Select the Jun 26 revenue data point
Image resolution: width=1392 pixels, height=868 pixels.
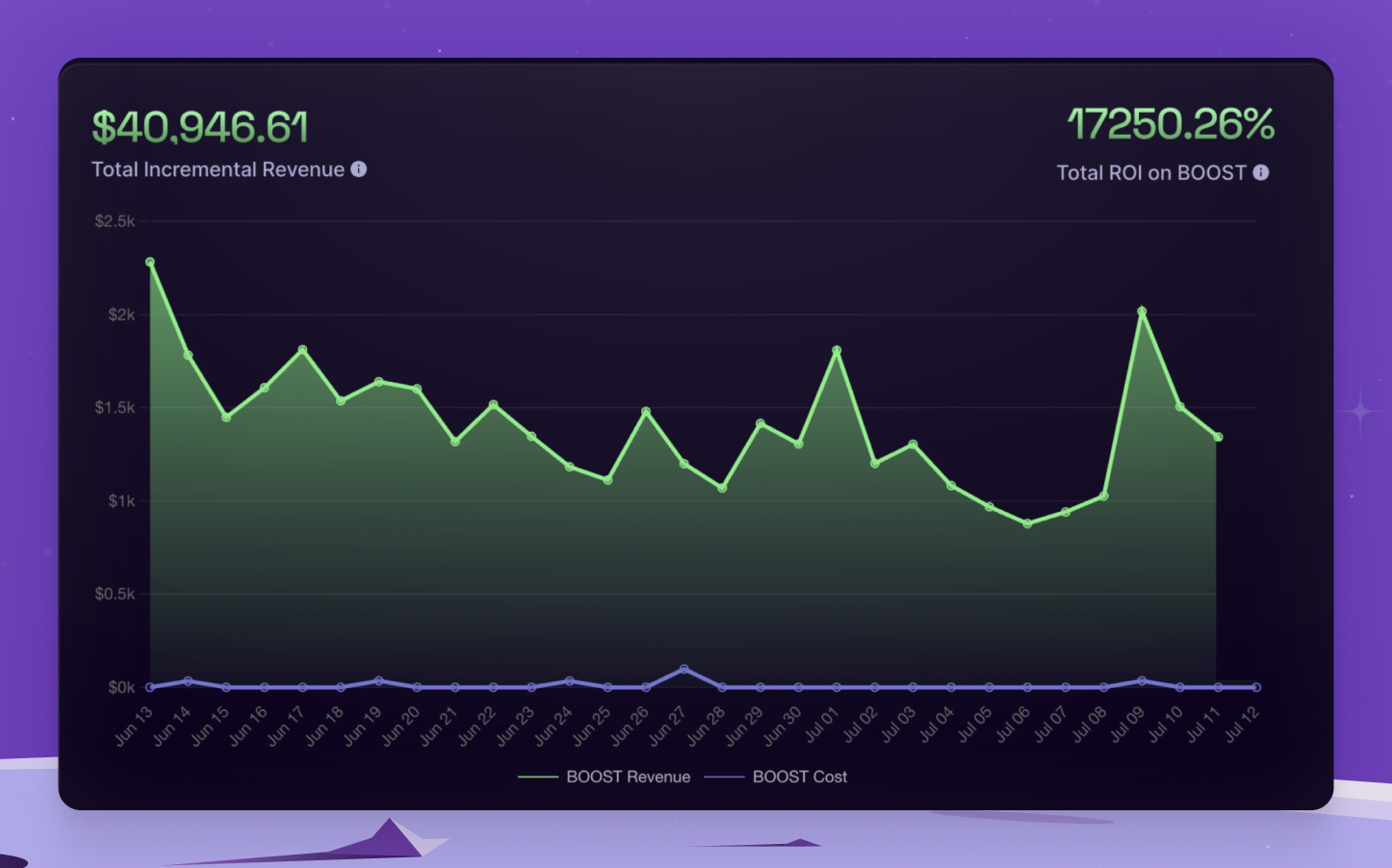646,412
